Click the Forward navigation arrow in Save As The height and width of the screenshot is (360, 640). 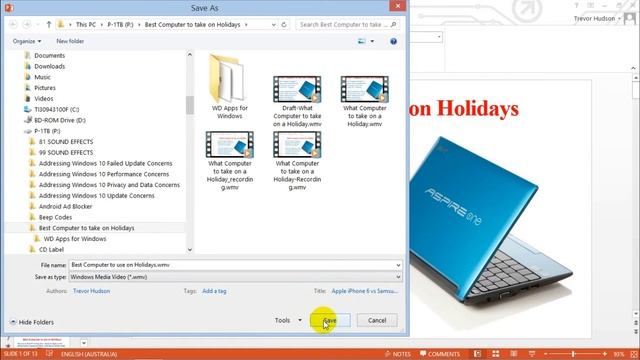pos(27,24)
